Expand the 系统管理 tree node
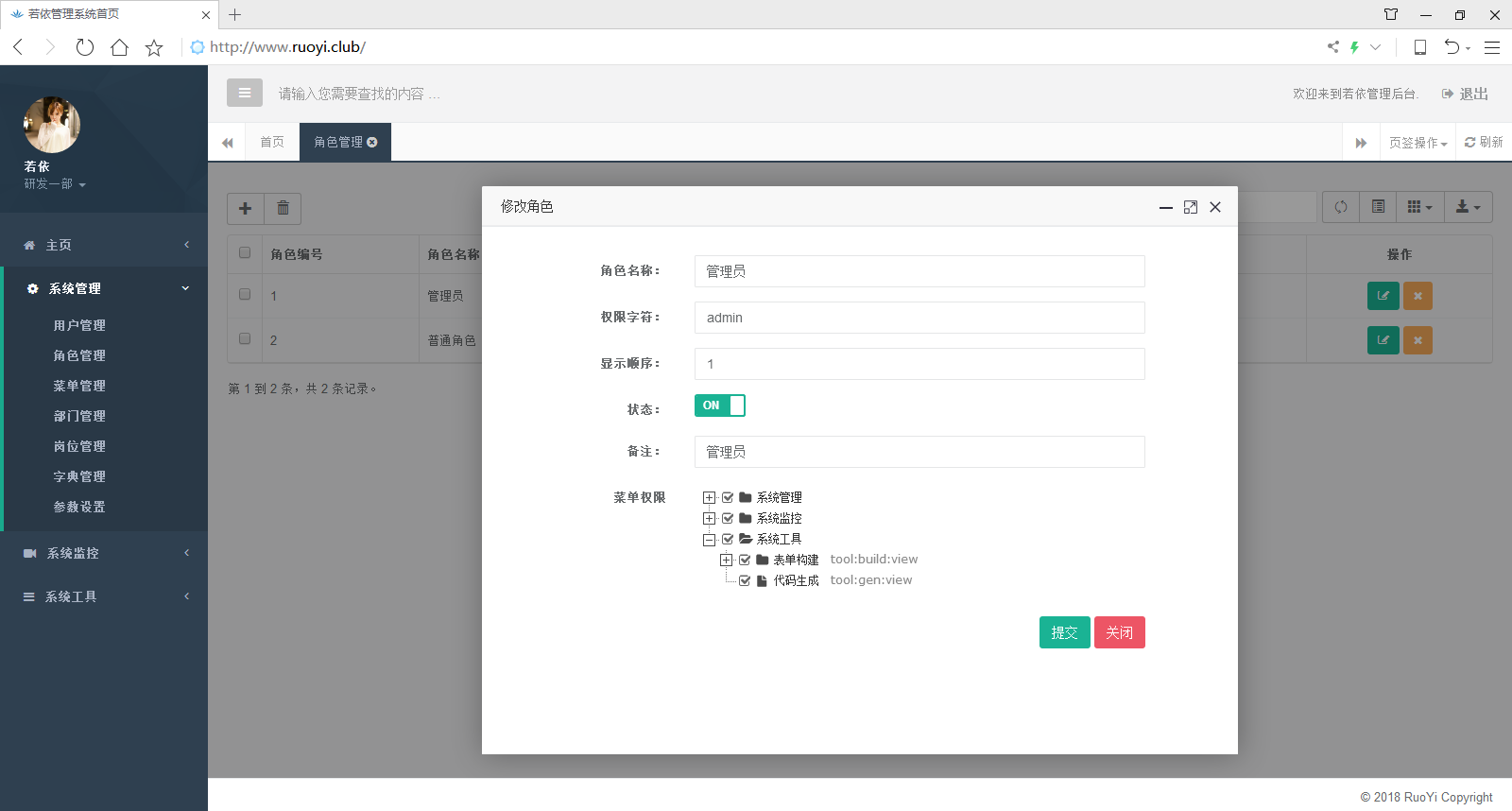This screenshot has width=1512, height=811. point(710,497)
